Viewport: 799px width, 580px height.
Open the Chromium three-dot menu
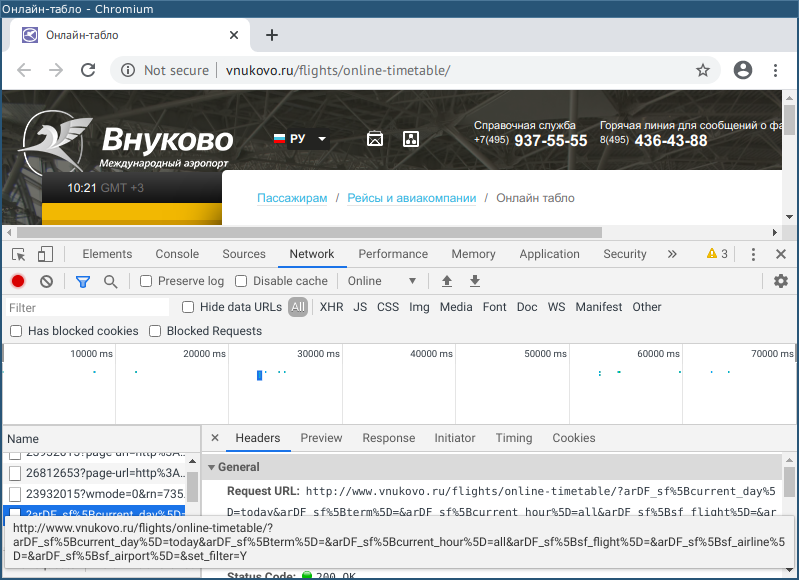[775, 70]
